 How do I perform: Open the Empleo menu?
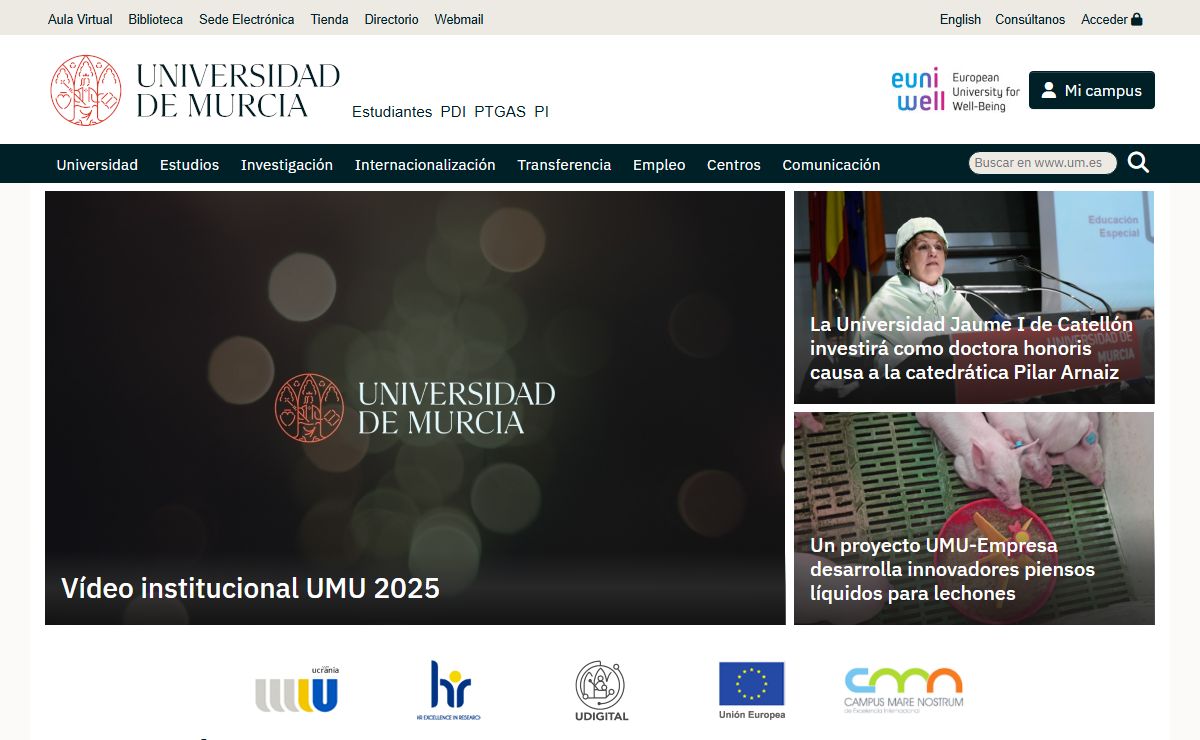(659, 165)
